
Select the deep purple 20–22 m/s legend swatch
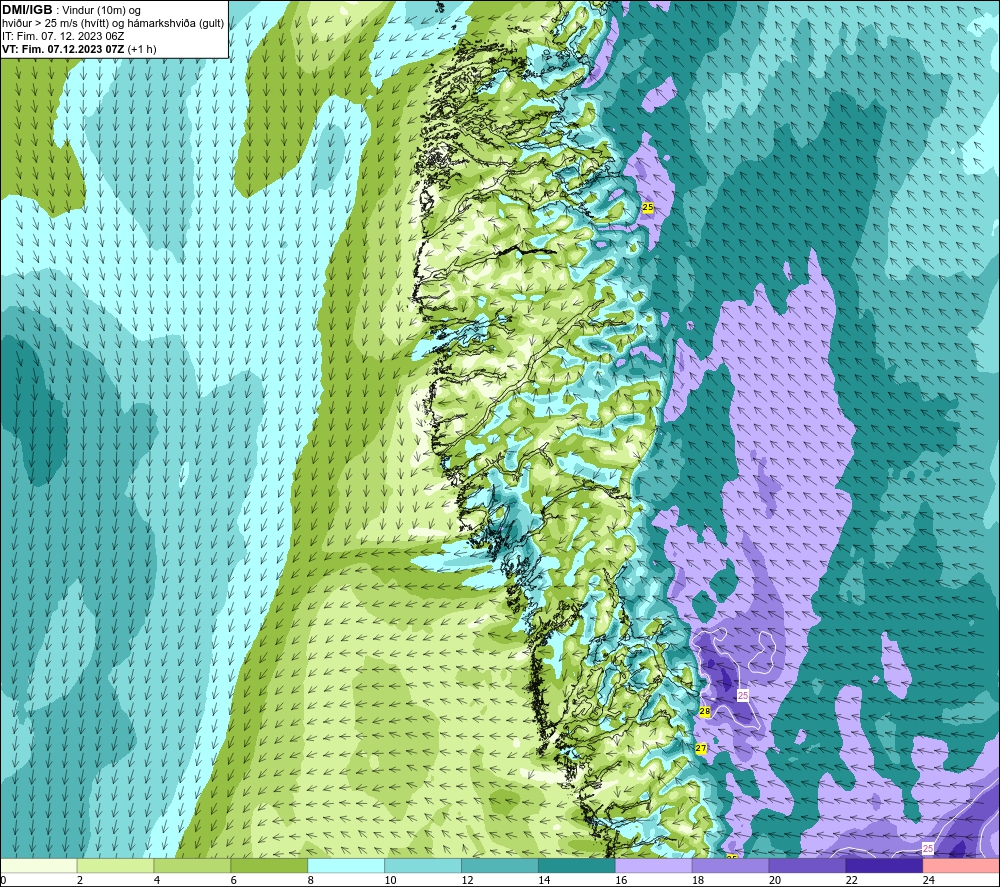click(807, 865)
